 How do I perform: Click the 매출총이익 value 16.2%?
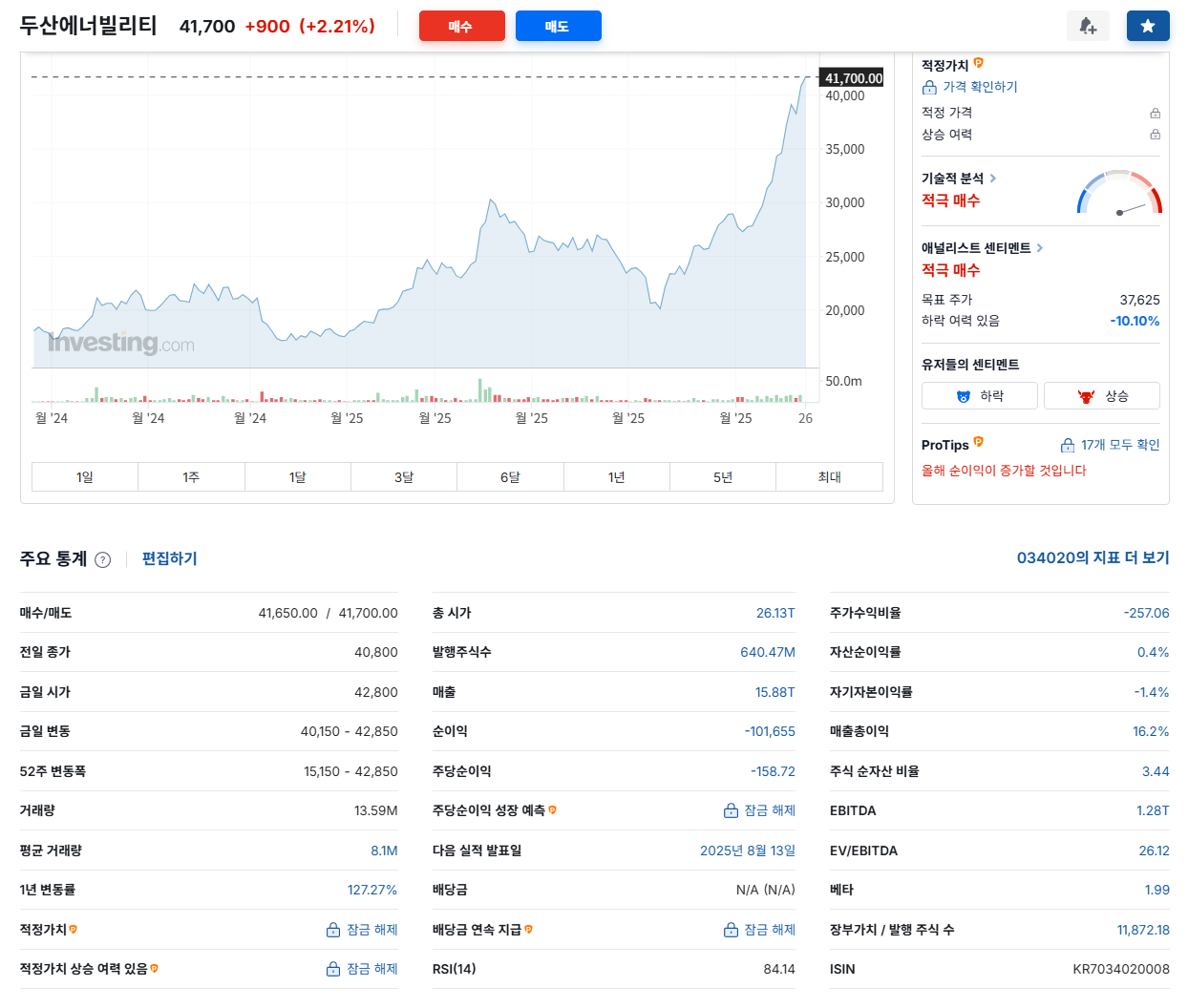point(1151,731)
